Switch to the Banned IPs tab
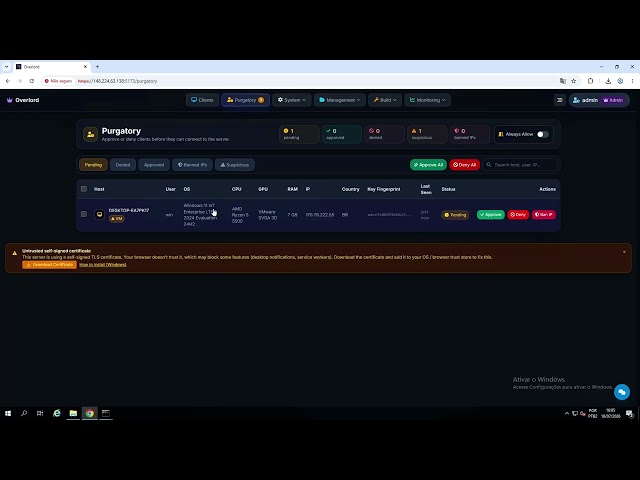This screenshot has width=640, height=480. pyautogui.click(x=192, y=165)
